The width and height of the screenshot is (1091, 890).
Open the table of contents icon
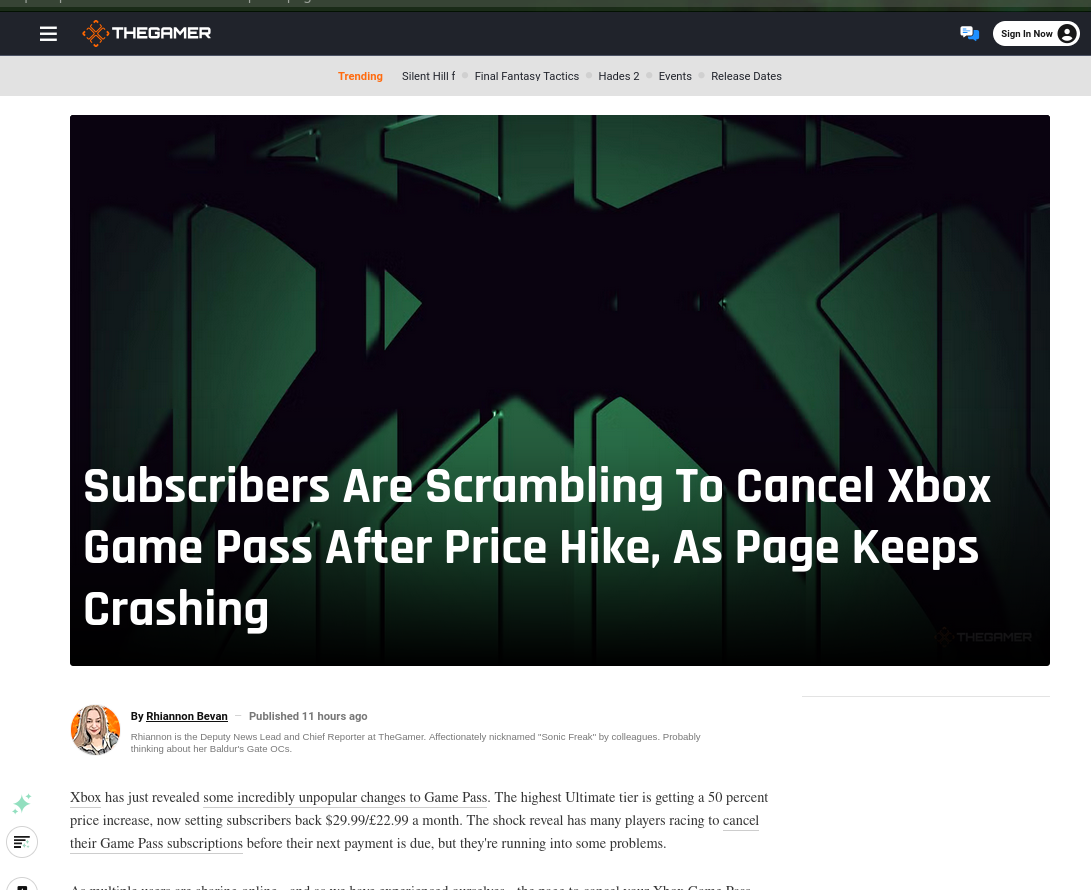22,842
